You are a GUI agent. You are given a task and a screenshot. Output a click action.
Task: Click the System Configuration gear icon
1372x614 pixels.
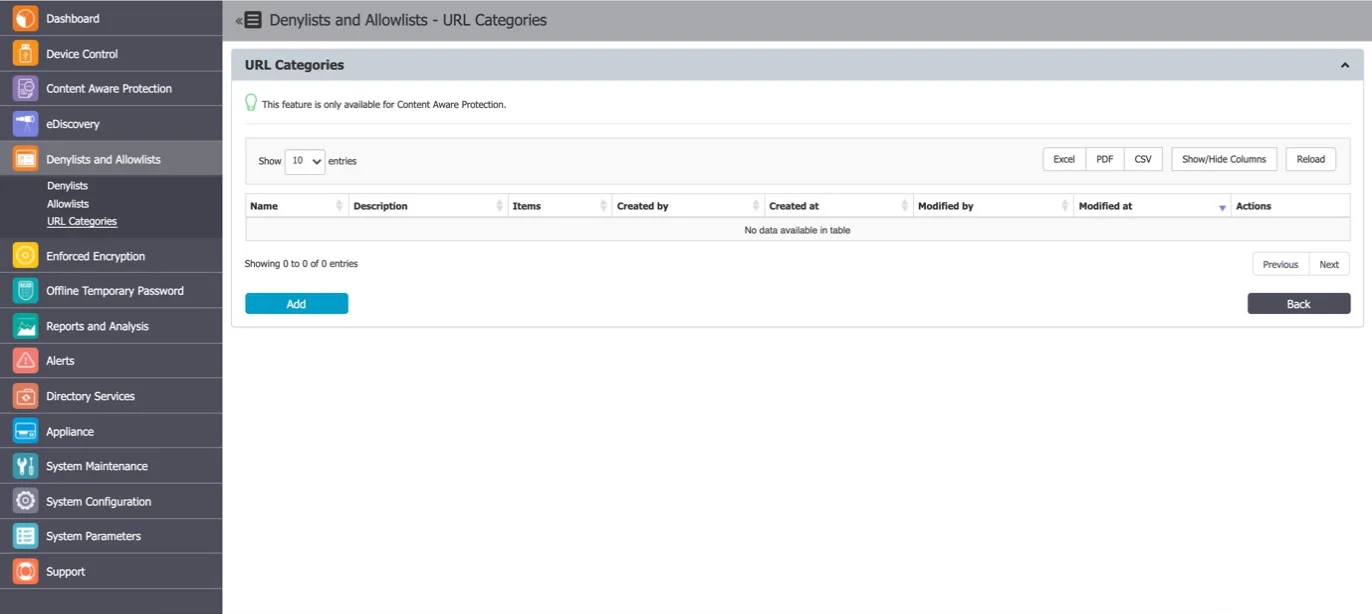(26, 501)
